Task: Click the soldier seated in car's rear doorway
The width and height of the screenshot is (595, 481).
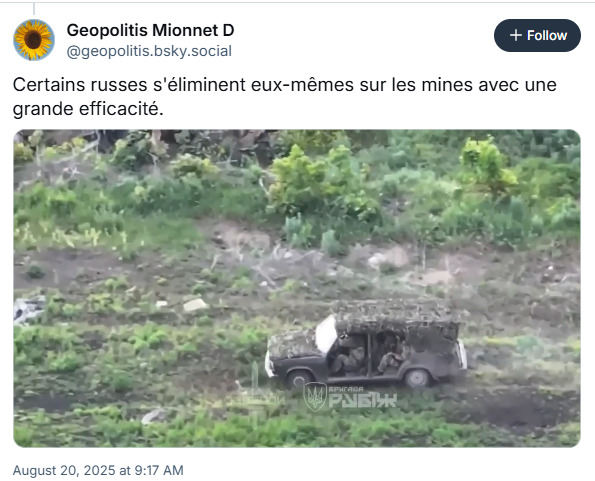Action: pyautogui.click(x=391, y=357)
